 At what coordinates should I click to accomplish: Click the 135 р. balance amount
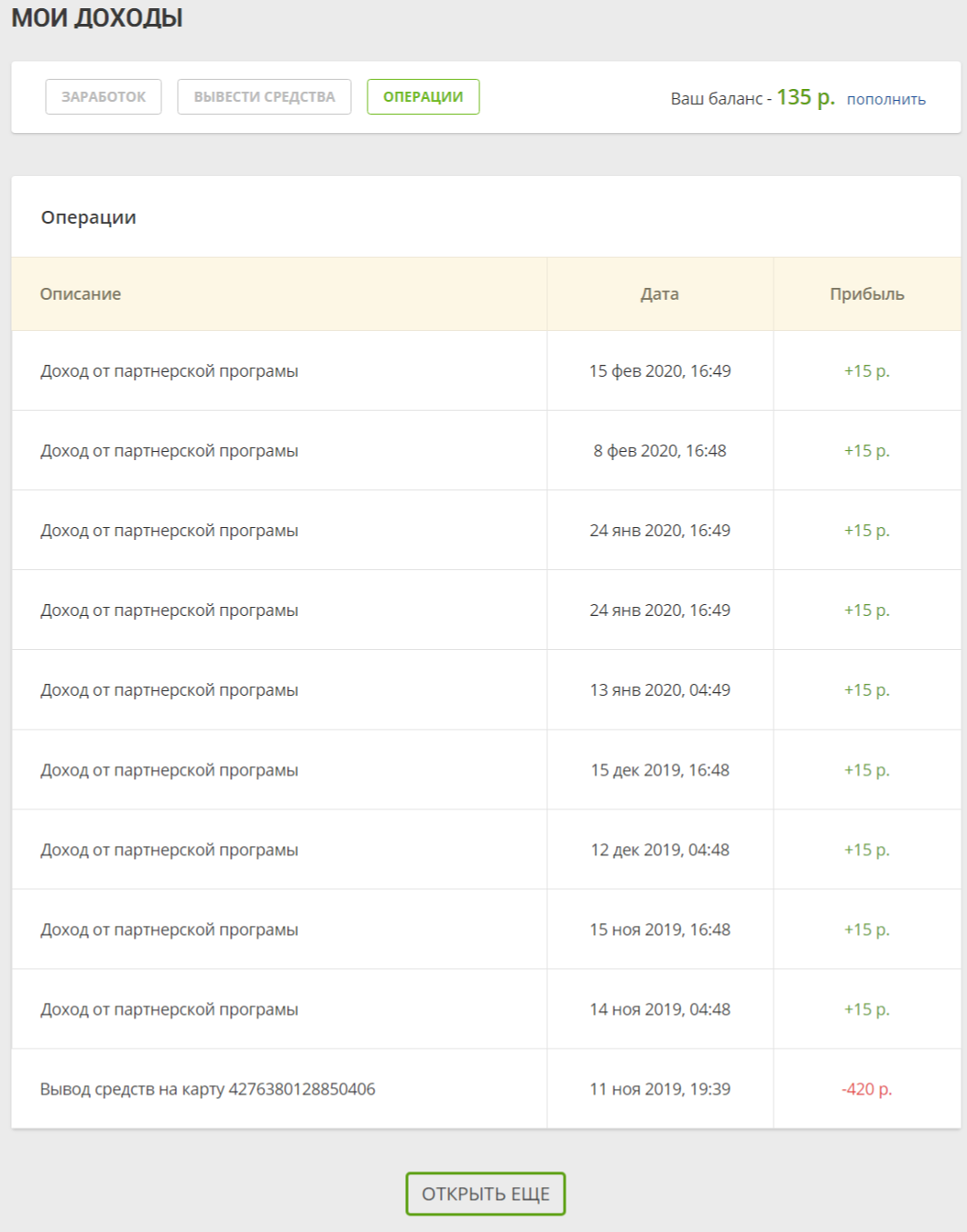[806, 97]
